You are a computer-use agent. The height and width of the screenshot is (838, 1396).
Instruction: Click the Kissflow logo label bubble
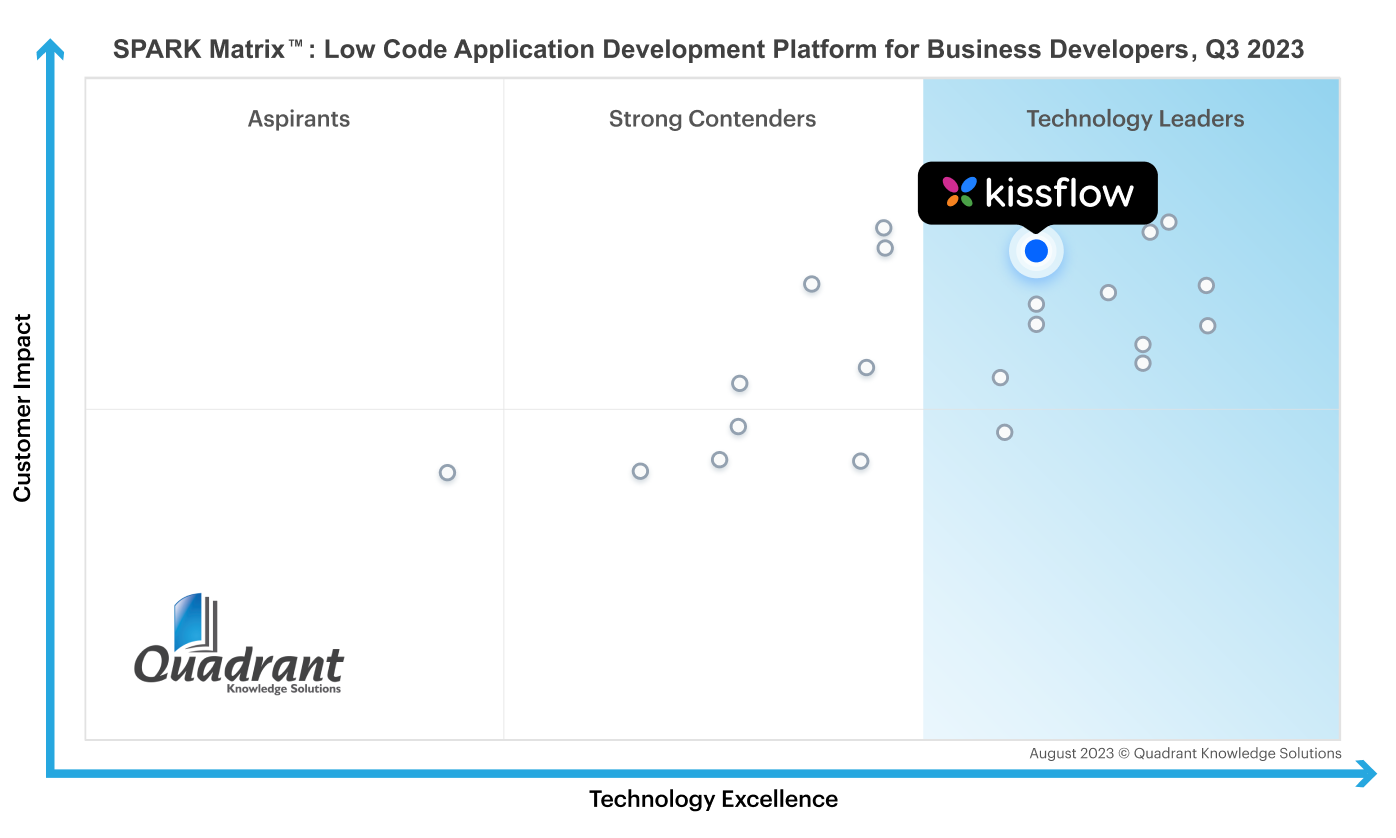tap(1038, 193)
